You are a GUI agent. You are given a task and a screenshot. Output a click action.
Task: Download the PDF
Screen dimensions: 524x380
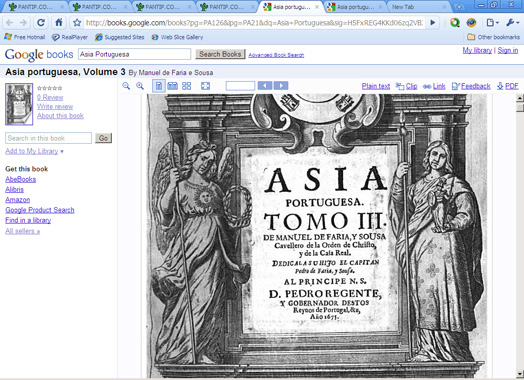tap(512, 86)
